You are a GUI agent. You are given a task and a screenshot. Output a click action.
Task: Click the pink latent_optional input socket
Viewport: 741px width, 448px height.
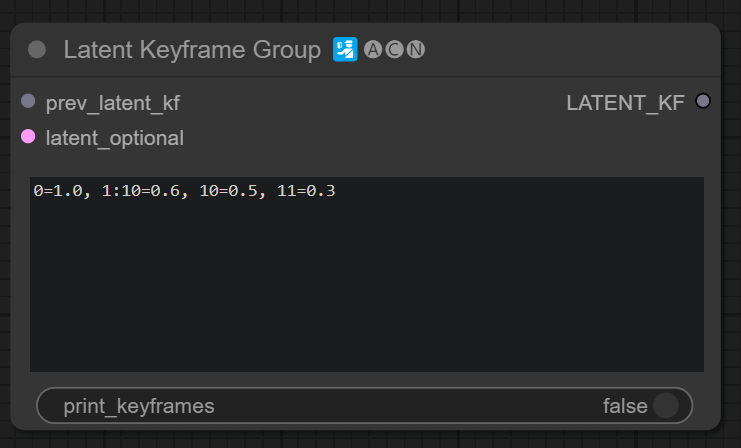pyautogui.click(x=28, y=136)
